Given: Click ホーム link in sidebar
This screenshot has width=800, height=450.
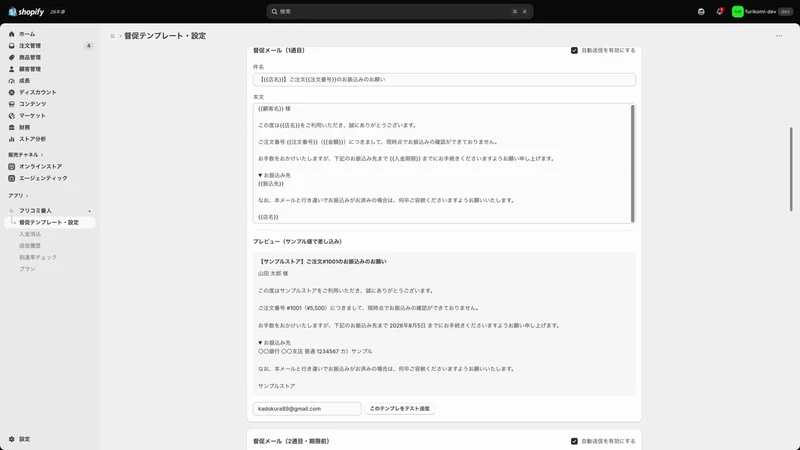Looking at the screenshot, I should [27, 34].
